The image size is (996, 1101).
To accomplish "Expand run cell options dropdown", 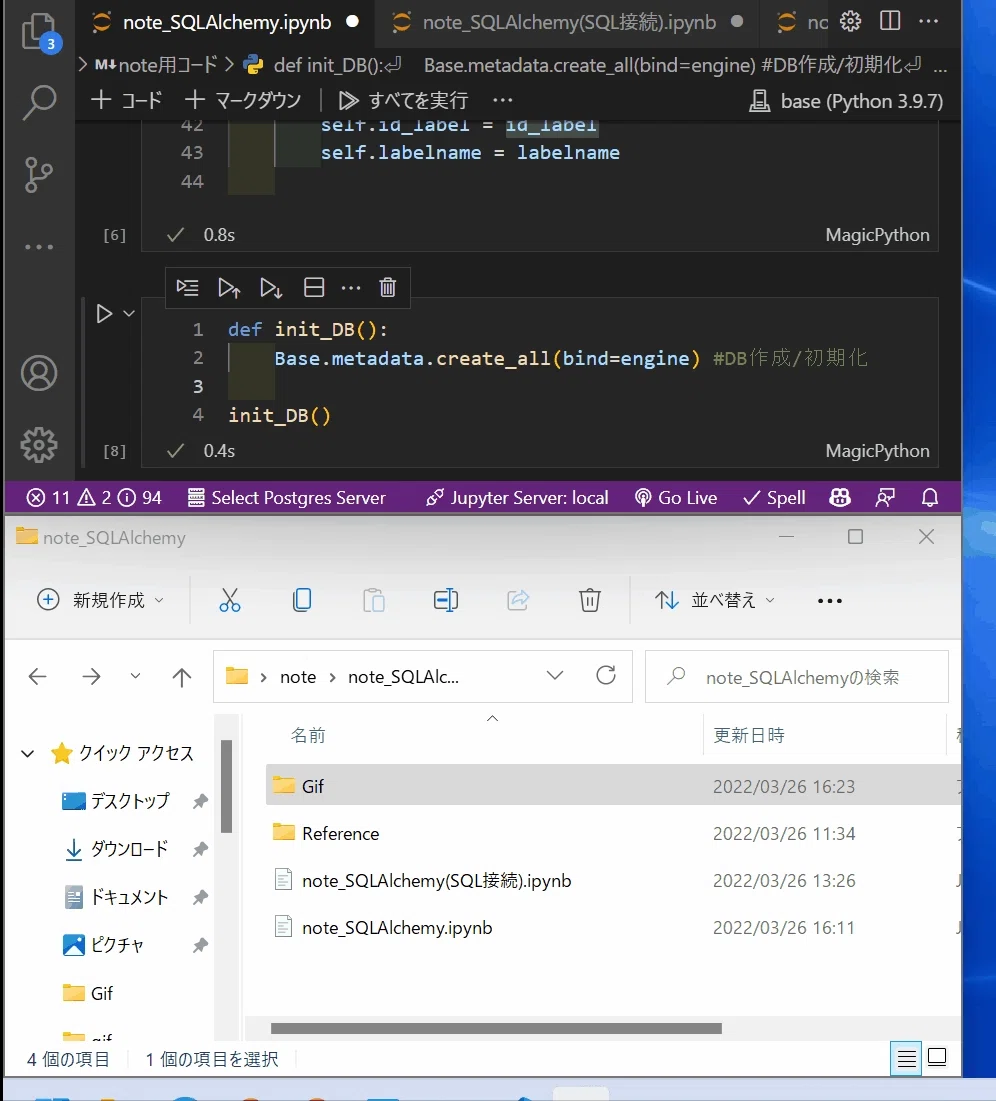I will click(x=129, y=313).
